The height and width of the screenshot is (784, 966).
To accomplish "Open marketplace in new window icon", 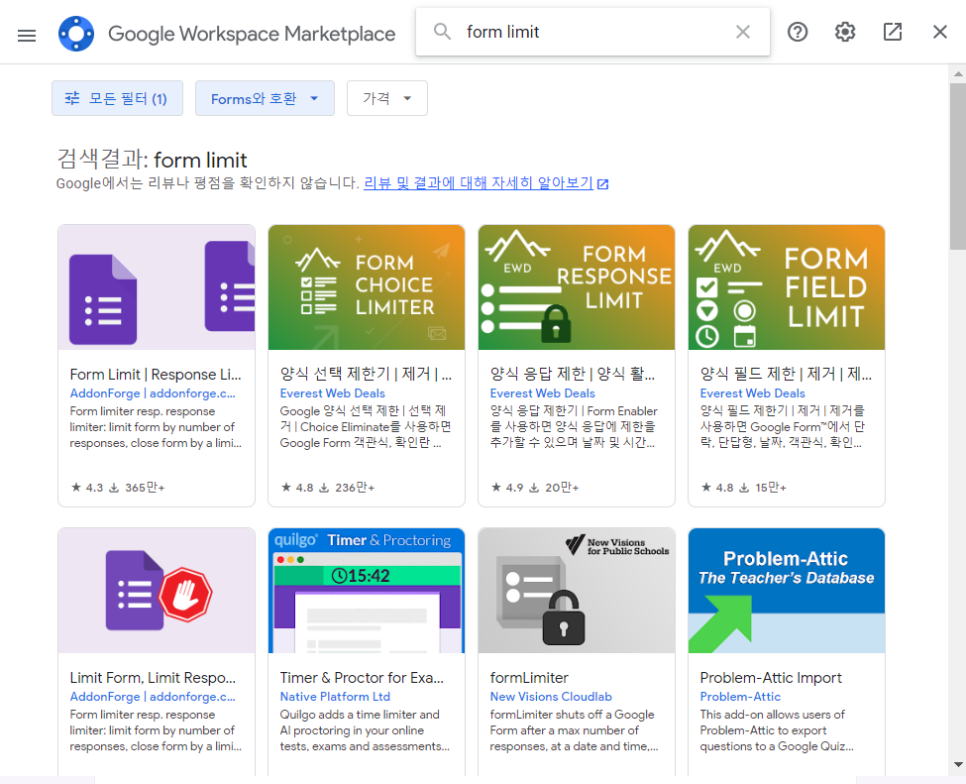I will (x=892, y=32).
